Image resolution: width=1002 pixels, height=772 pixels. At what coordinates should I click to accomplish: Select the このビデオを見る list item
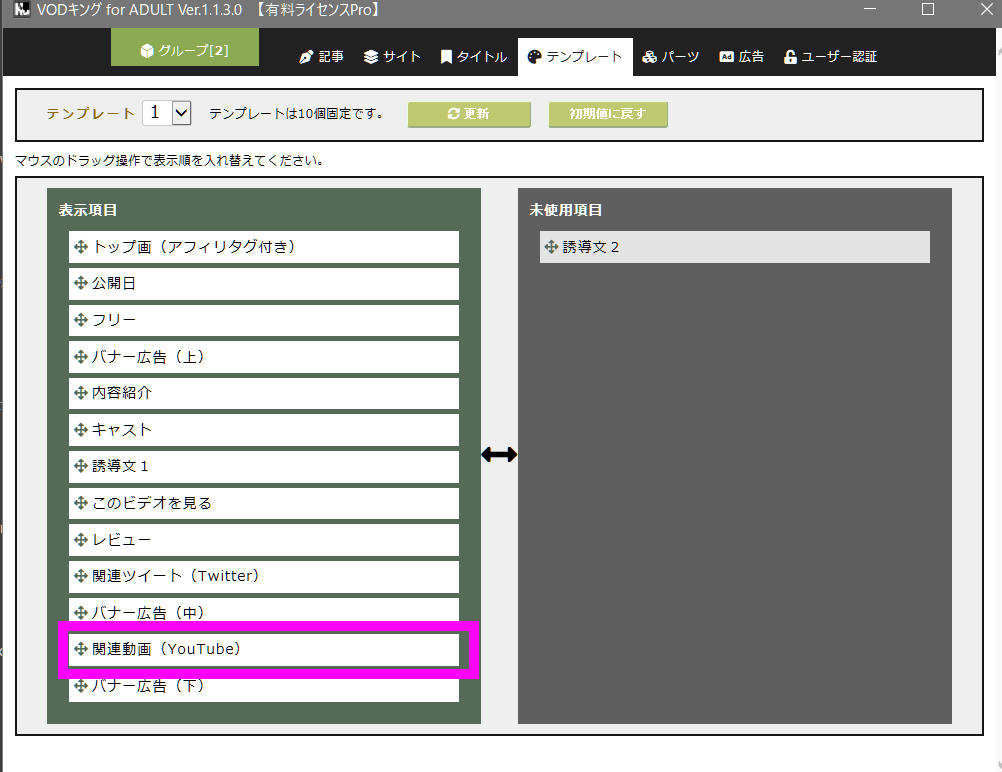[x=264, y=503]
